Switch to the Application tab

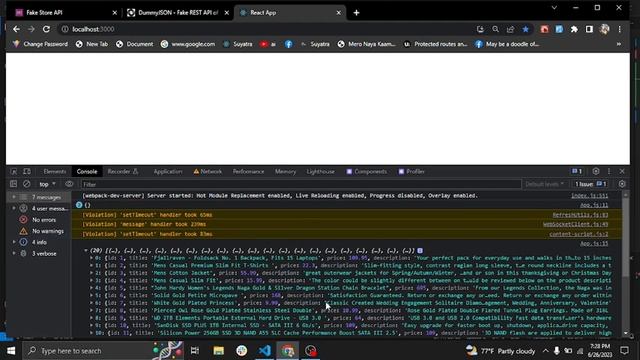(168, 171)
